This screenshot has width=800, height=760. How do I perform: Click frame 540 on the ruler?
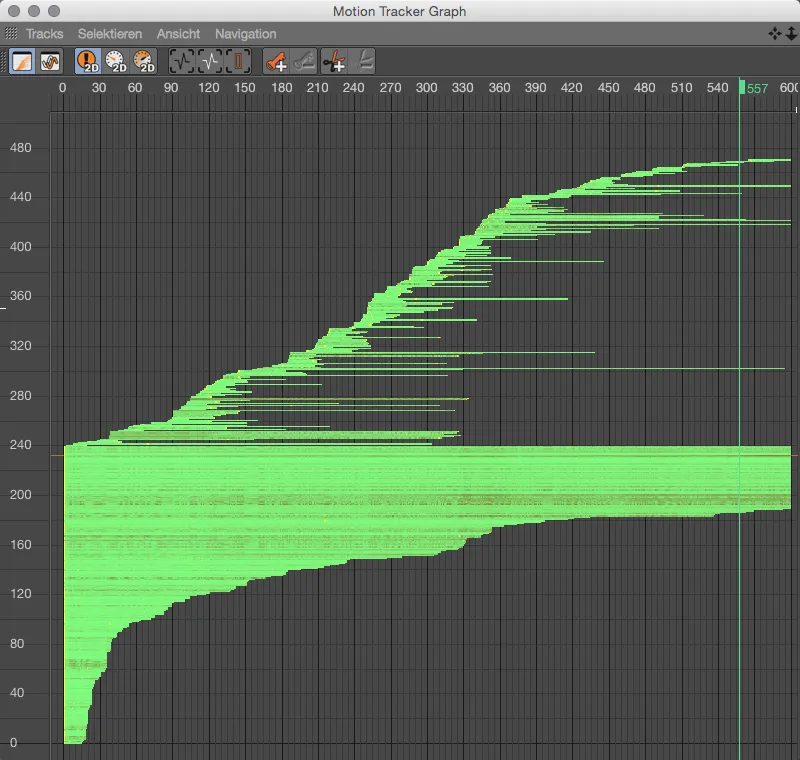pos(717,88)
